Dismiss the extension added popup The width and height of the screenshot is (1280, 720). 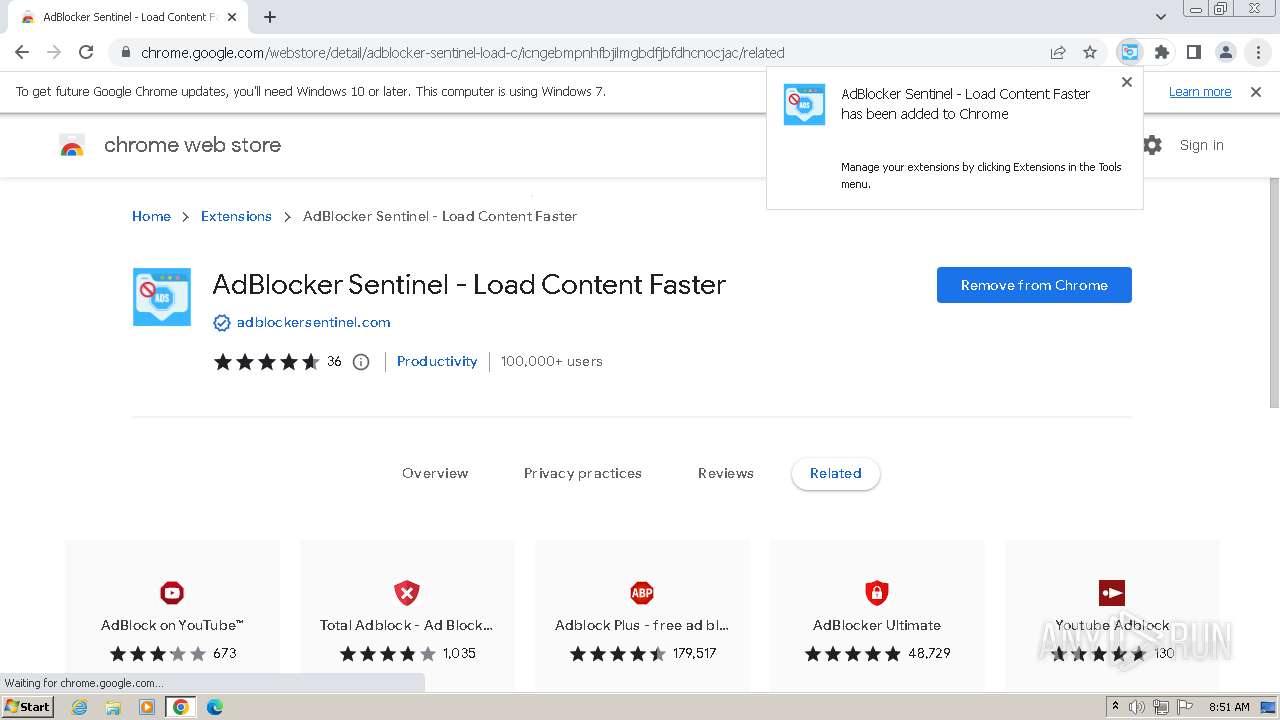(x=1127, y=82)
